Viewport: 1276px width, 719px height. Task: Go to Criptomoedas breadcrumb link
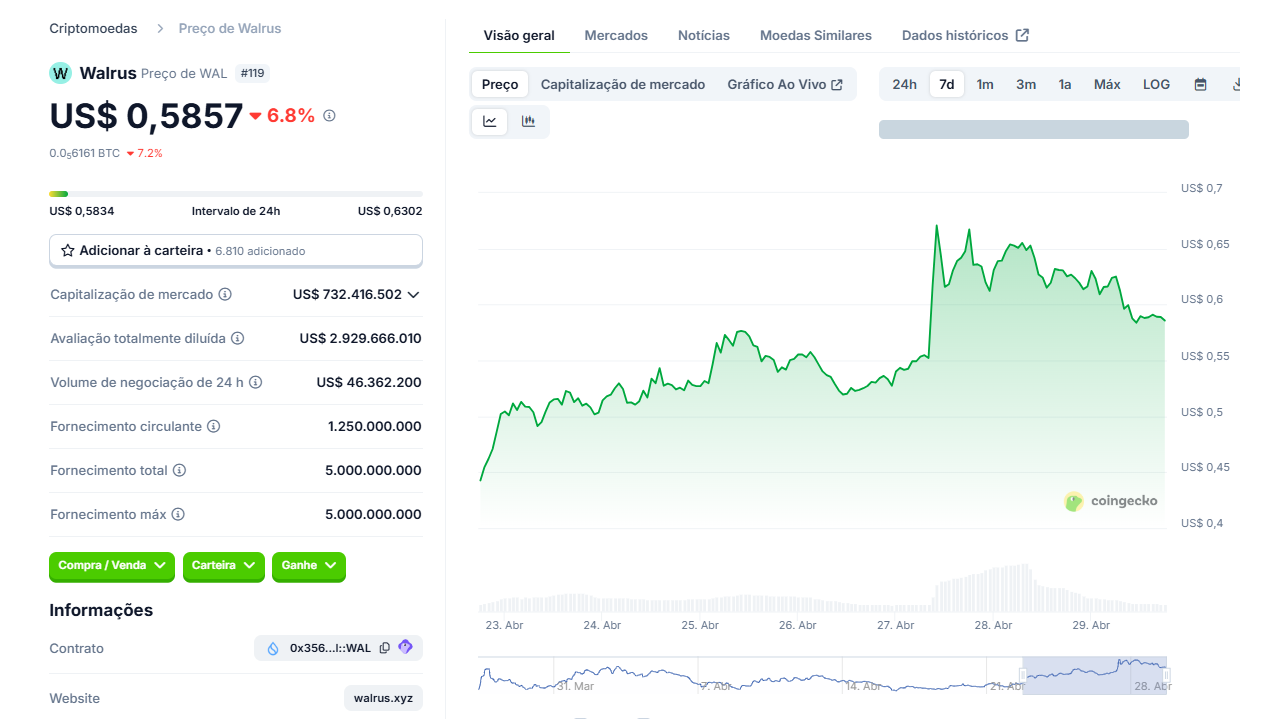[x=93, y=29]
